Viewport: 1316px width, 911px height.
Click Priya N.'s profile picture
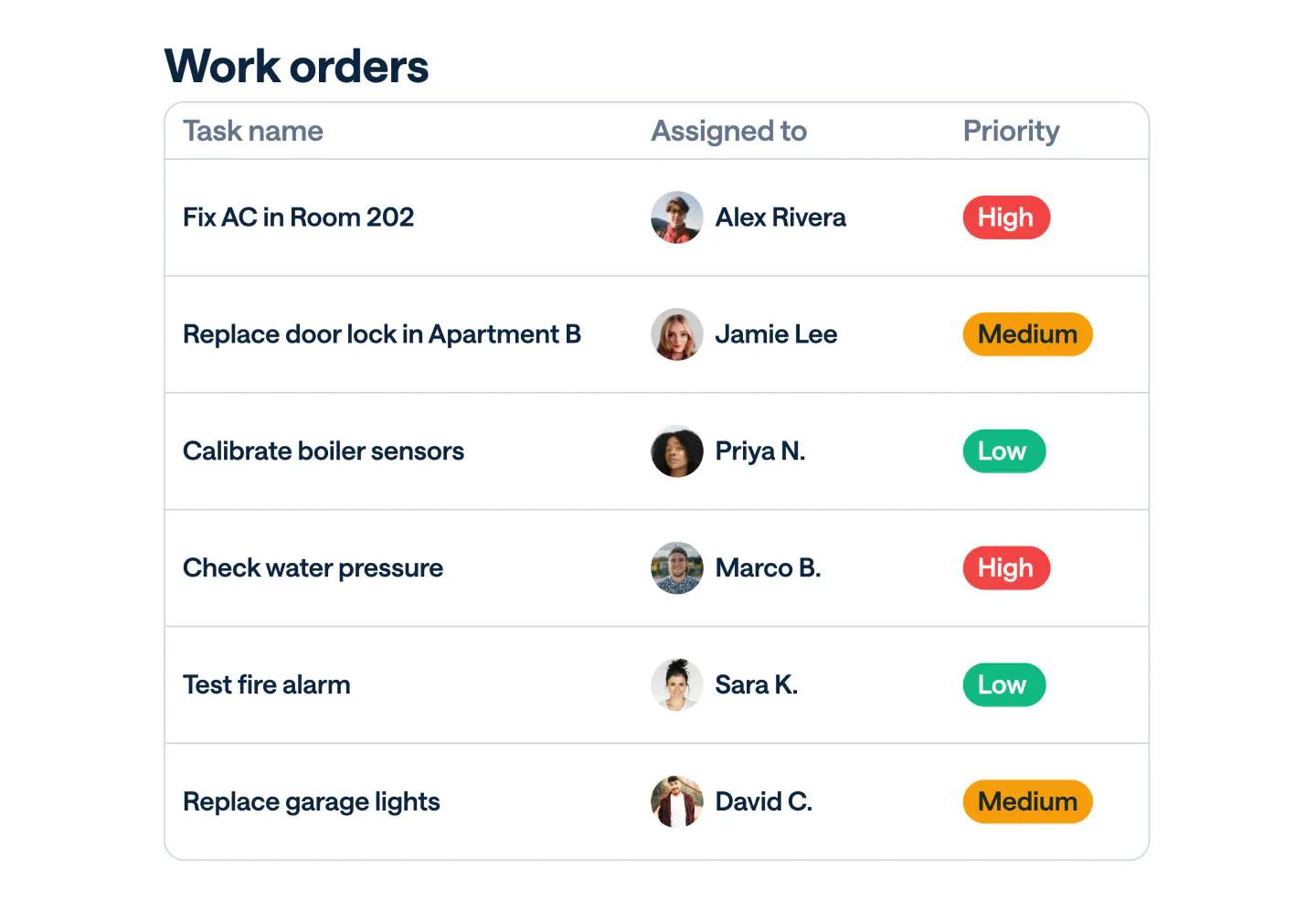[x=676, y=451]
